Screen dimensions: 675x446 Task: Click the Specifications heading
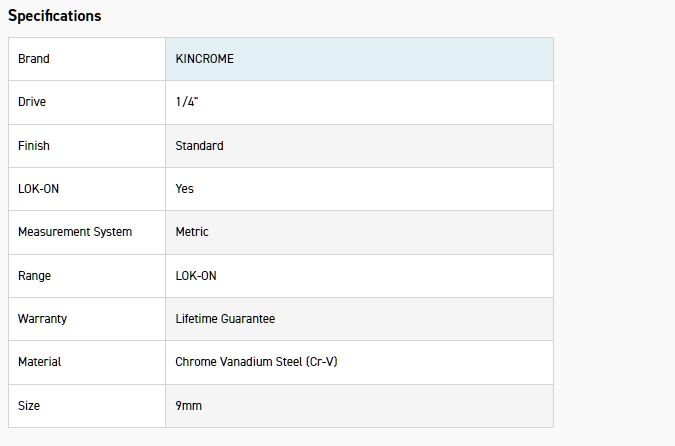coord(54,16)
